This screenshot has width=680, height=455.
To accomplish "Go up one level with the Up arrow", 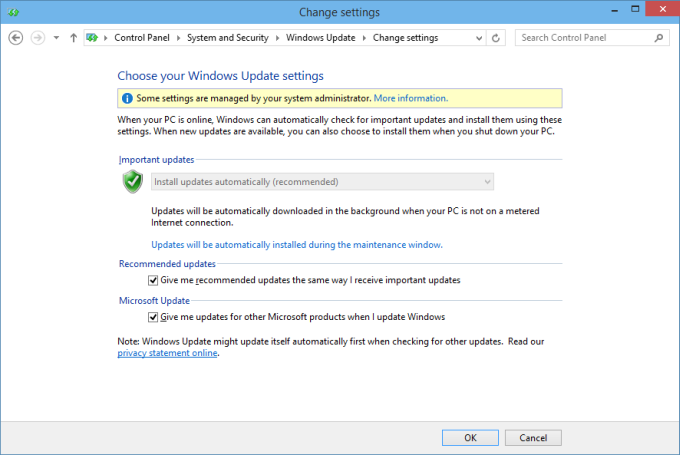I will click(73, 38).
